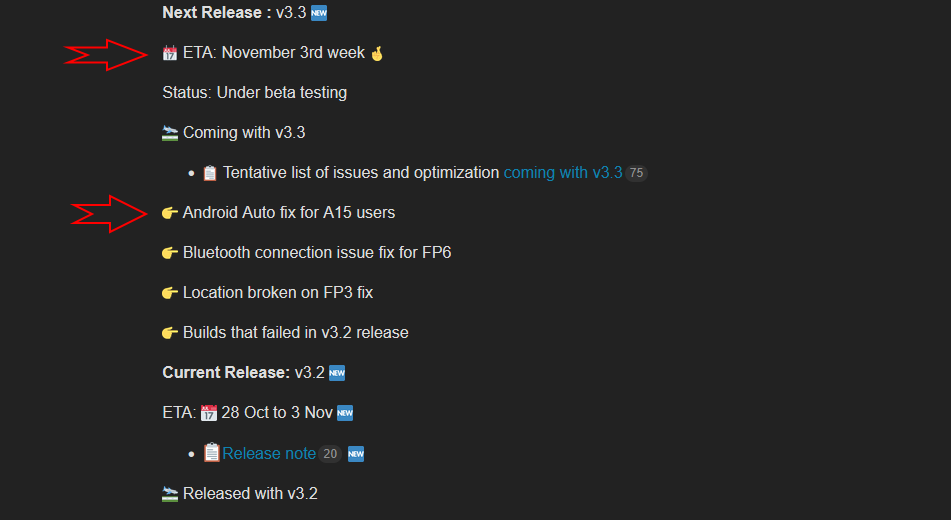
Task: Click the pointing hand beside "Bluetooth connection issue"
Action: [x=170, y=253]
